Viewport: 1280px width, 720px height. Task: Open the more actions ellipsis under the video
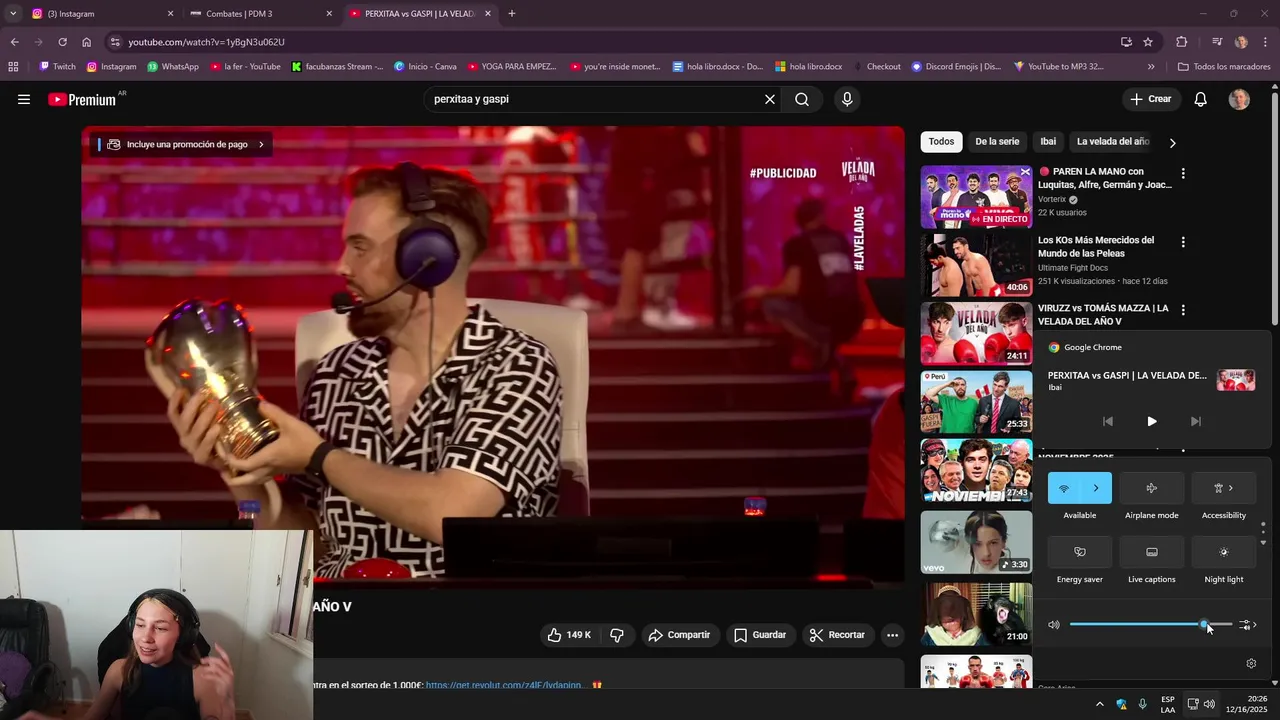pos(892,635)
